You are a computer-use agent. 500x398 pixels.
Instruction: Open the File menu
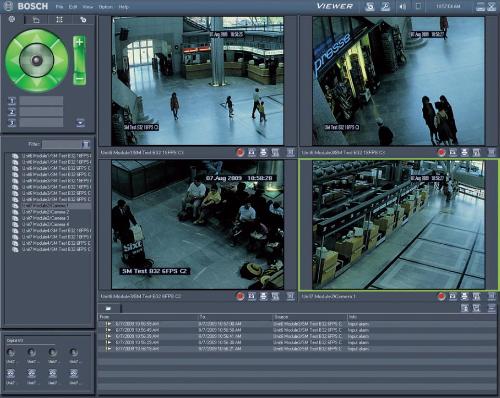pos(59,7)
